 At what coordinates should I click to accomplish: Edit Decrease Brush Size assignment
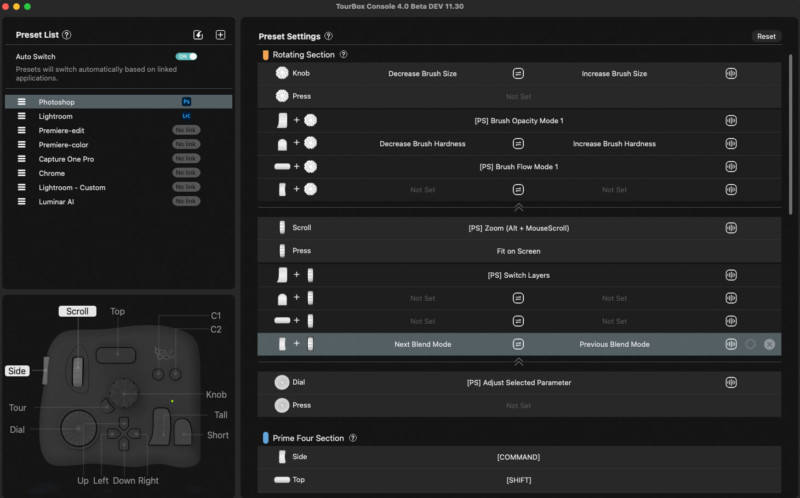pyautogui.click(x=422, y=73)
